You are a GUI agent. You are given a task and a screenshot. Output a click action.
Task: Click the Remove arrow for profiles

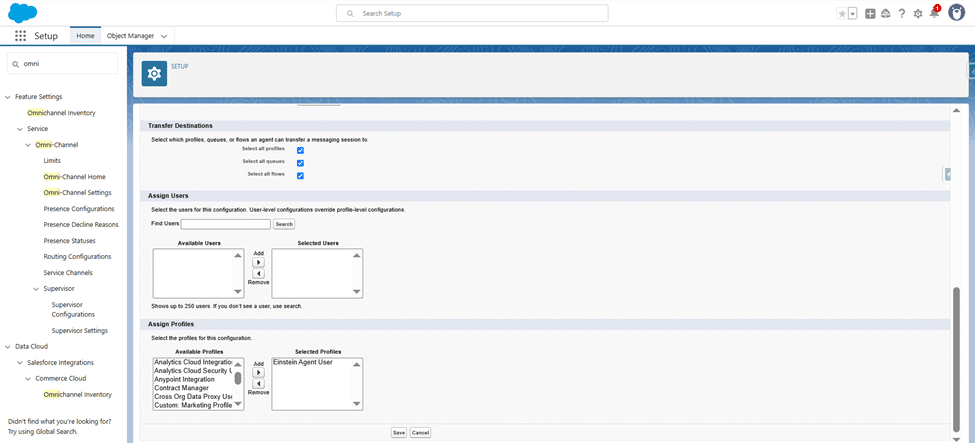click(259, 384)
